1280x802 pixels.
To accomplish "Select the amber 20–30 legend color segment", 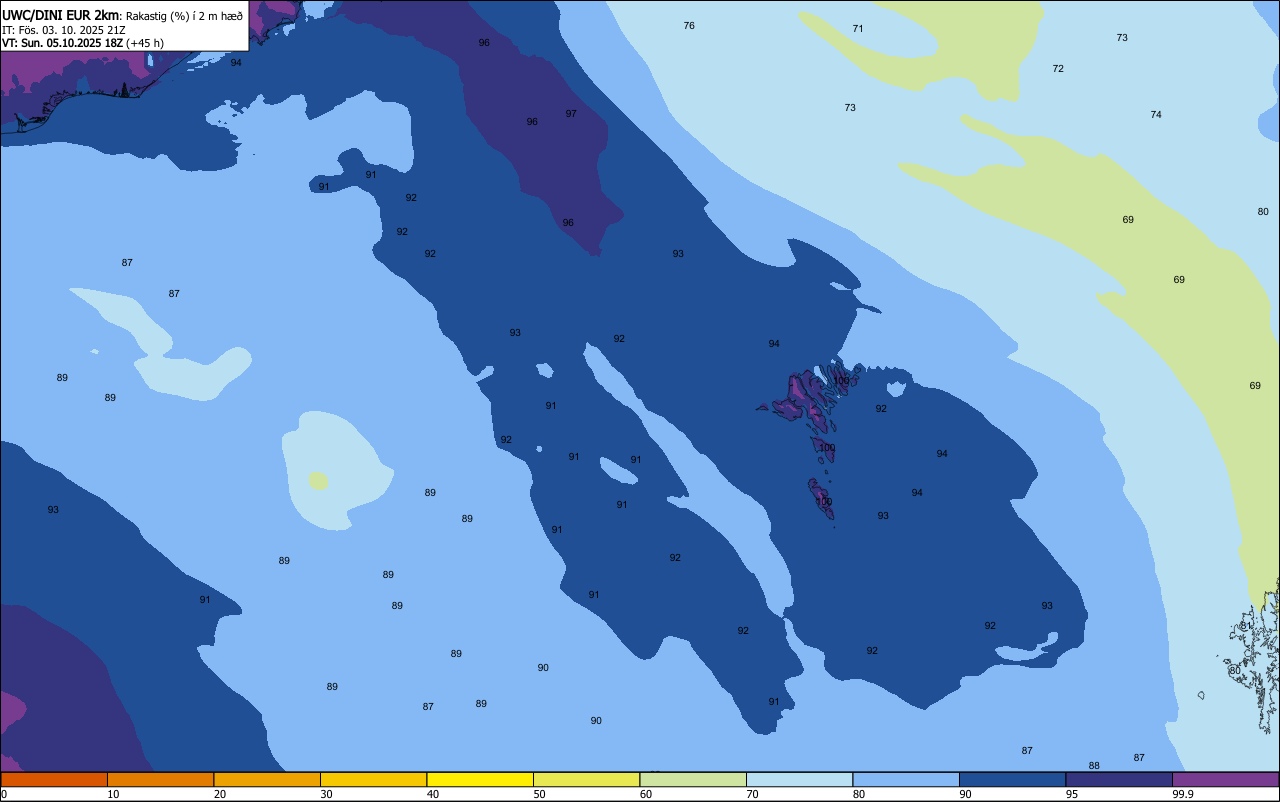I will pos(267,779).
